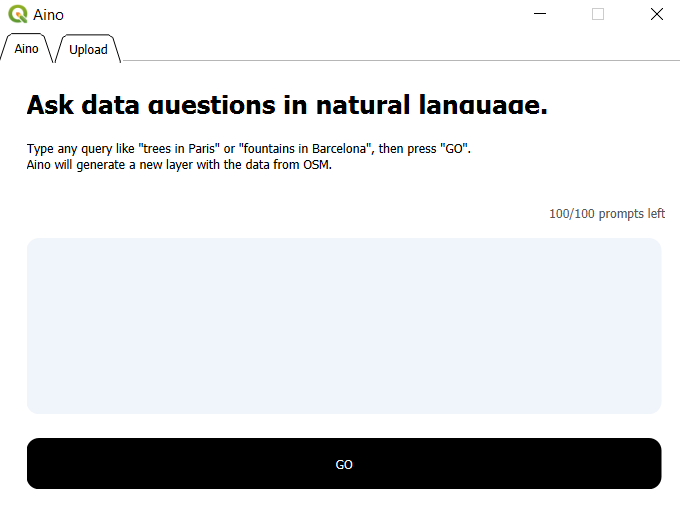680x517 pixels.
Task: Click the blank space between text box and GO
Action: tap(343, 426)
